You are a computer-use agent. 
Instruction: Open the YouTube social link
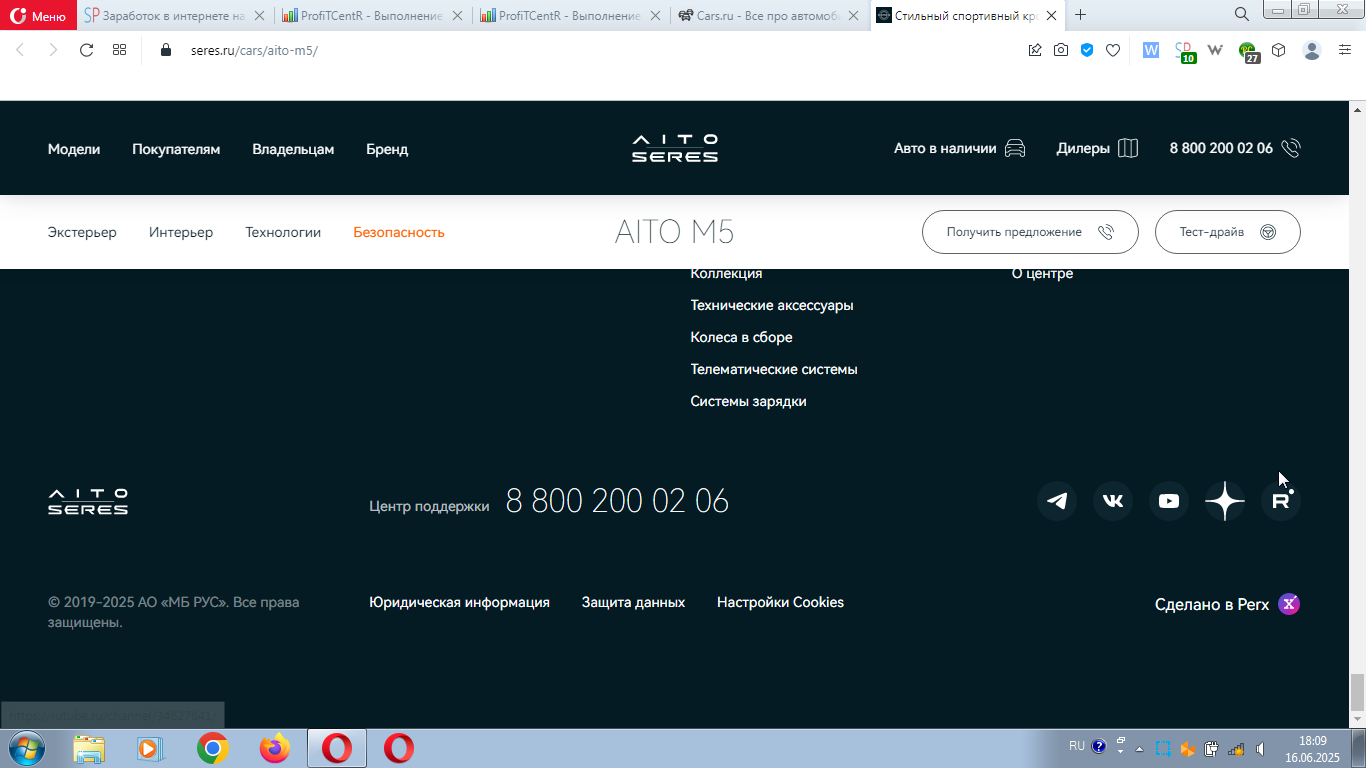point(1169,501)
